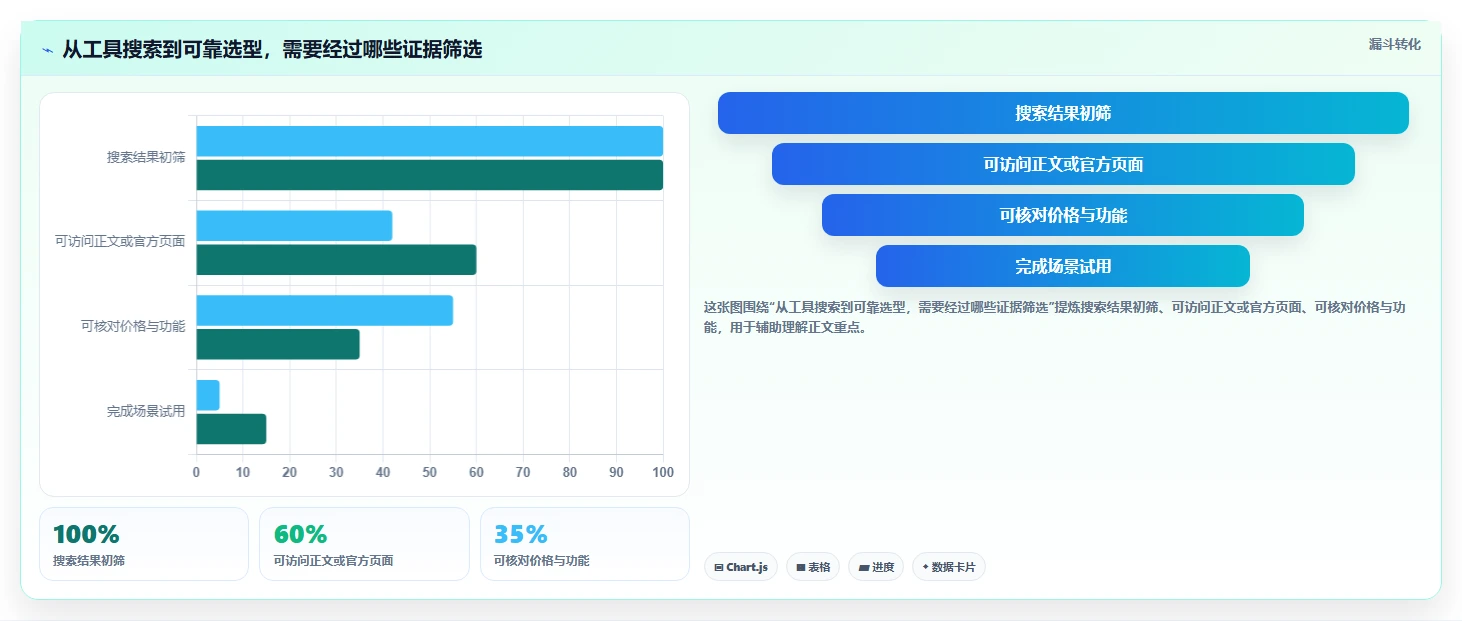Click the dark green bar for 可访问正文或官方页面

click(x=336, y=260)
